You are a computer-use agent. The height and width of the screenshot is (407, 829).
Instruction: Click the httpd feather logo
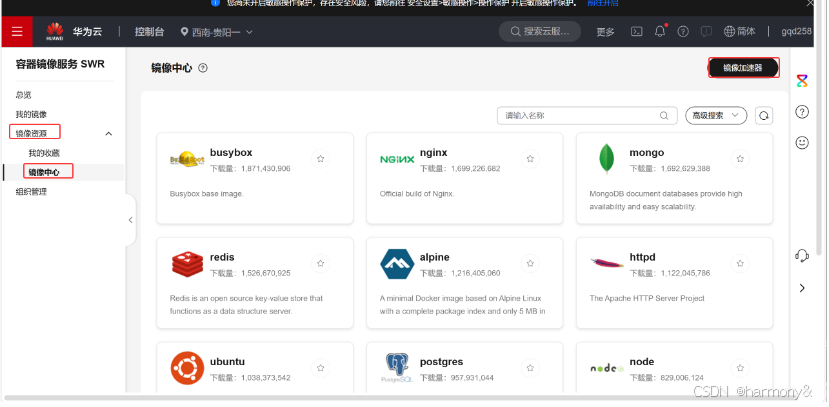(606, 262)
